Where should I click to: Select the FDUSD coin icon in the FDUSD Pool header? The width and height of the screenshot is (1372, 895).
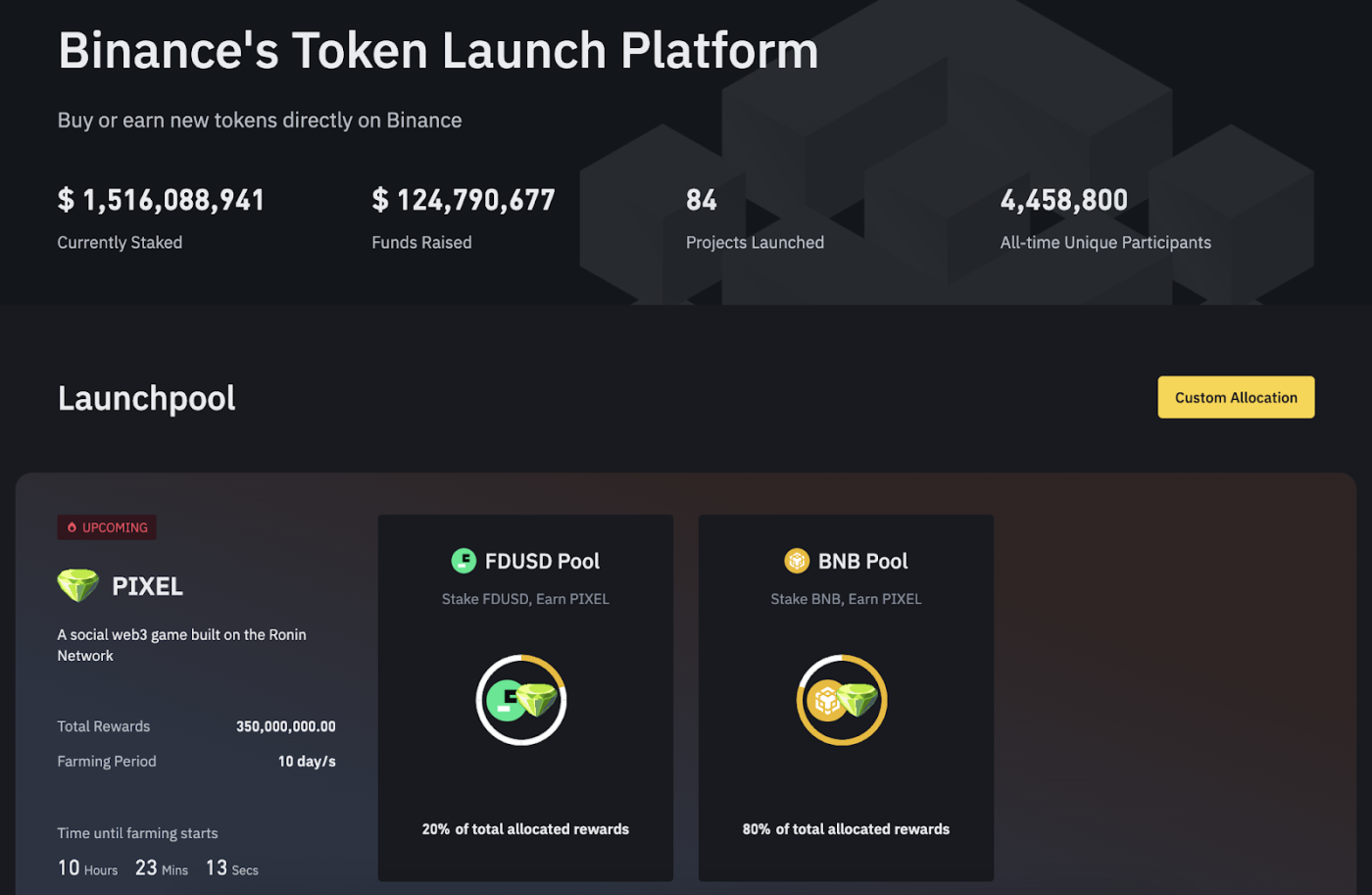[x=464, y=561]
